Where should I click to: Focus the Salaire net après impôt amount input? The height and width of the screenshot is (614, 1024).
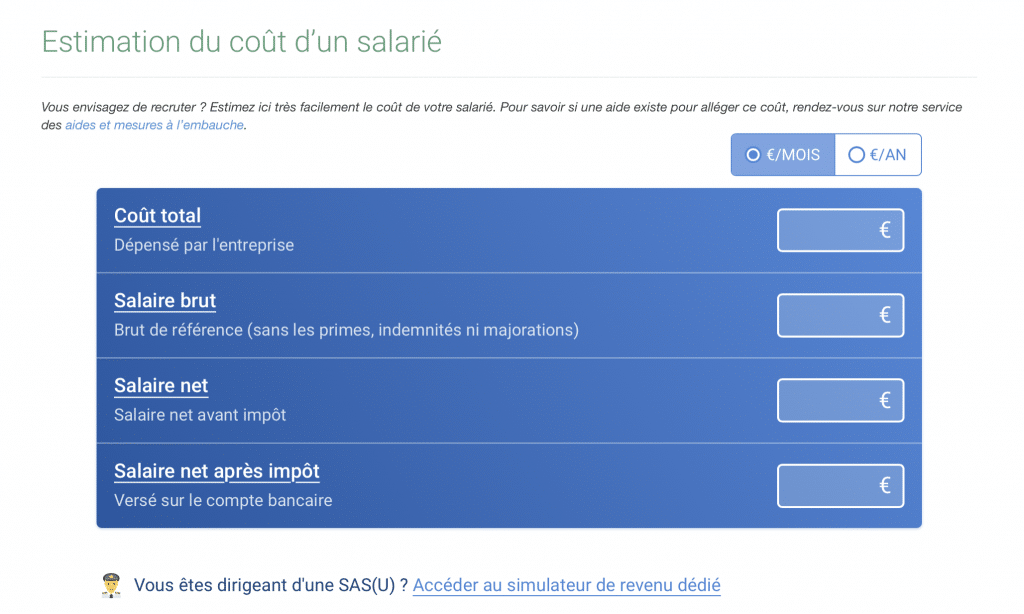(840, 485)
